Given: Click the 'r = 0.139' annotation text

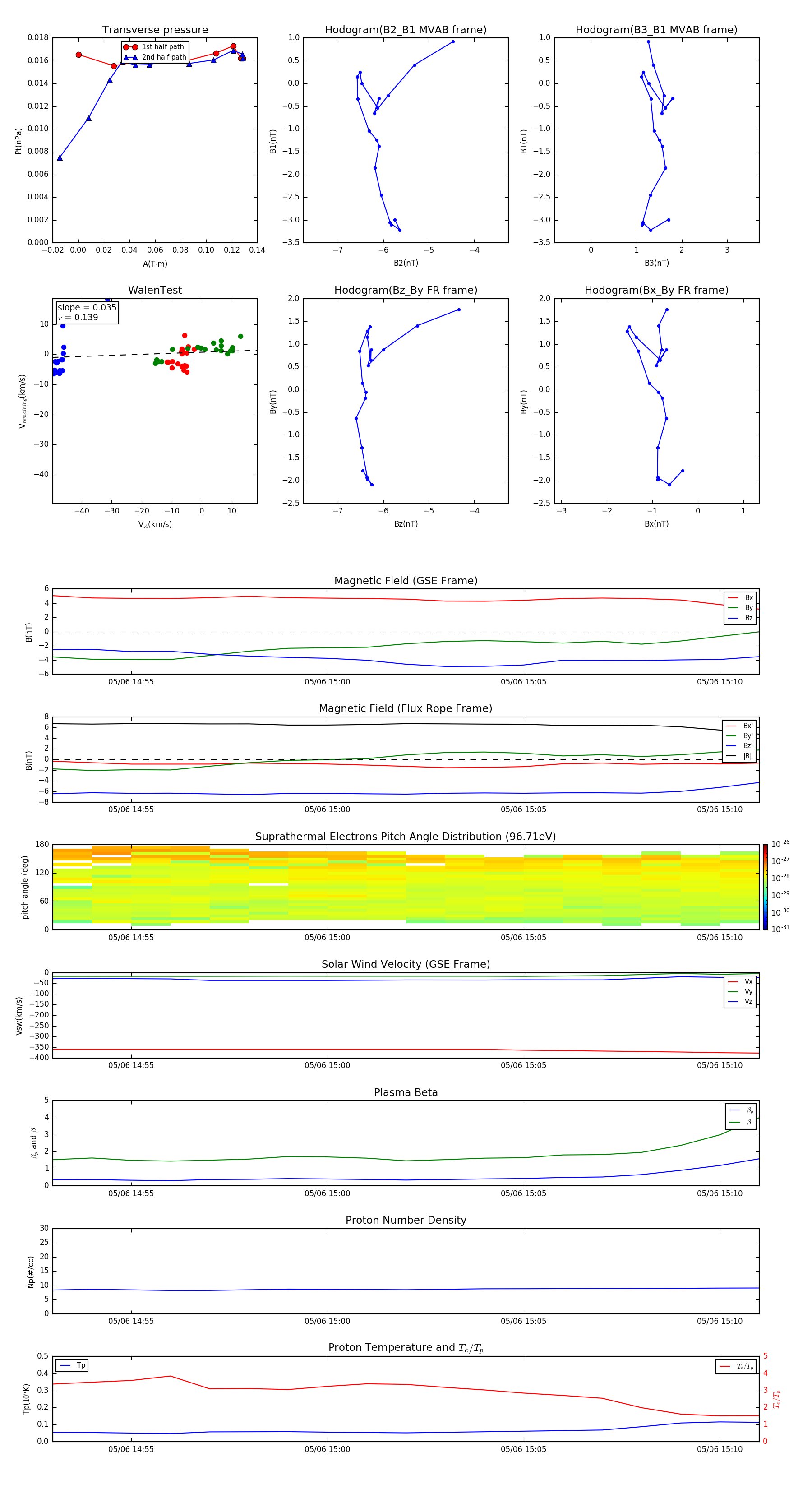Looking at the screenshot, I should tap(78, 317).
